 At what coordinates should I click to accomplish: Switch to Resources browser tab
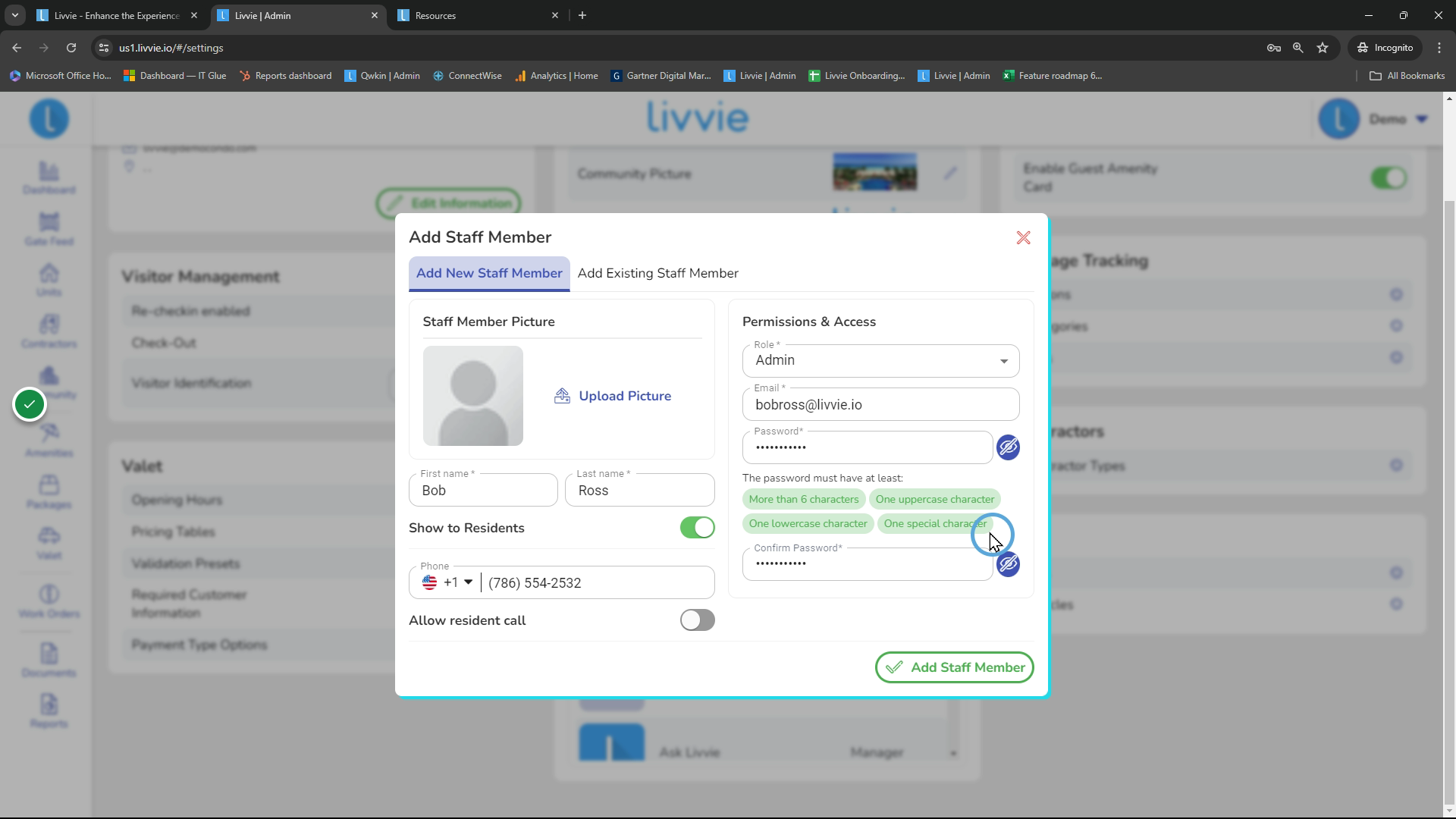click(x=479, y=15)
